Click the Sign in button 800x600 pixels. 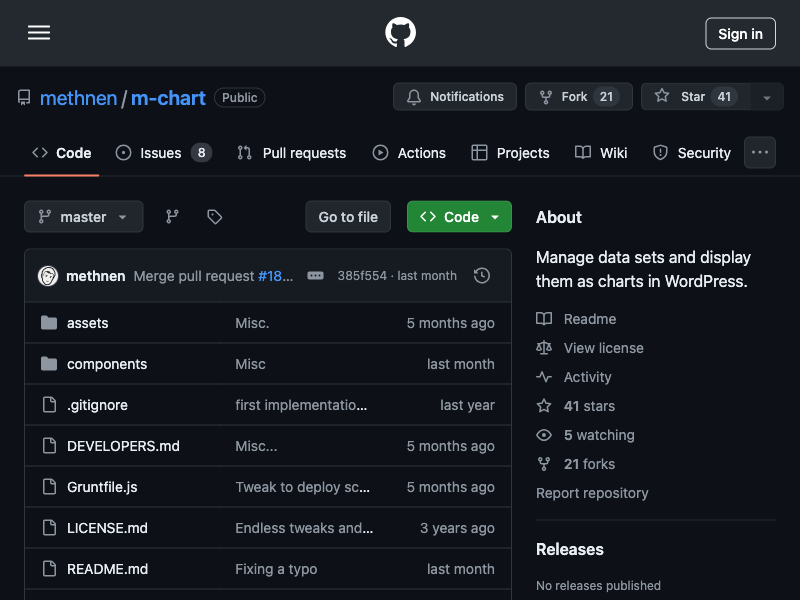pos(740,34)
